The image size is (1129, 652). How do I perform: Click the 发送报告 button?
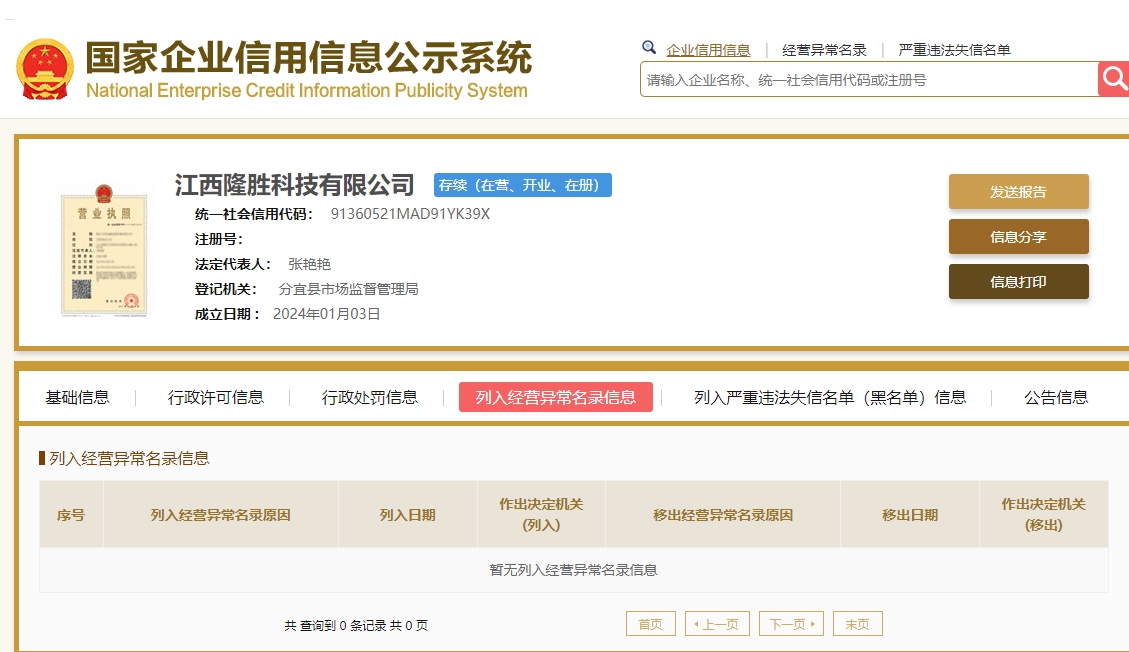pos(1018,191)
